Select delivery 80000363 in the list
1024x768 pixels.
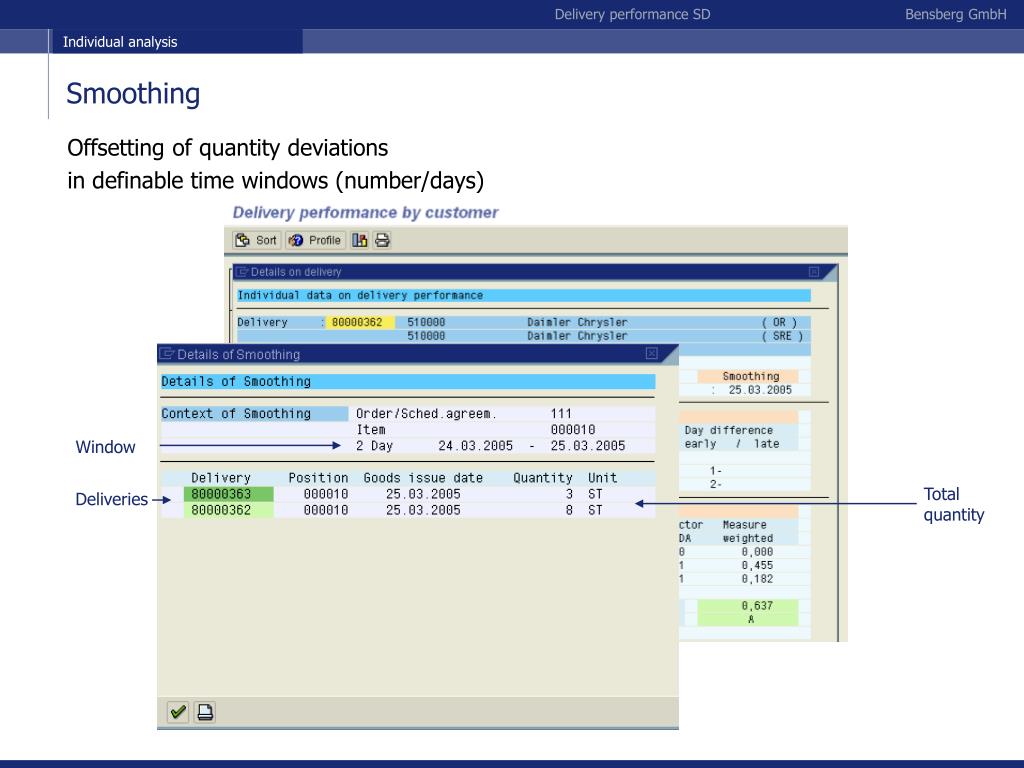coord(228,494)
